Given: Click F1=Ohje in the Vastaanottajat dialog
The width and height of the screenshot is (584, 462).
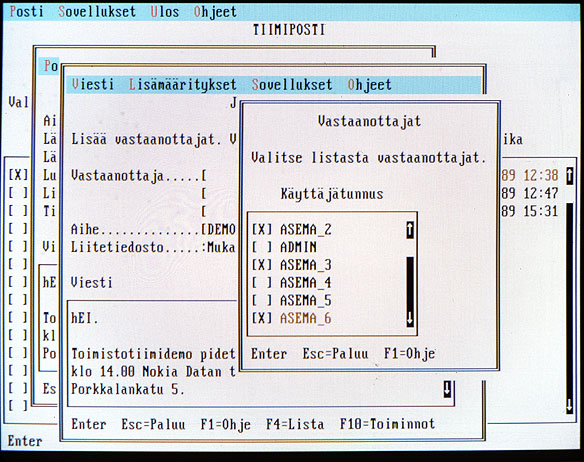Looking at the screenshot, I should click(x=410, y=354).
